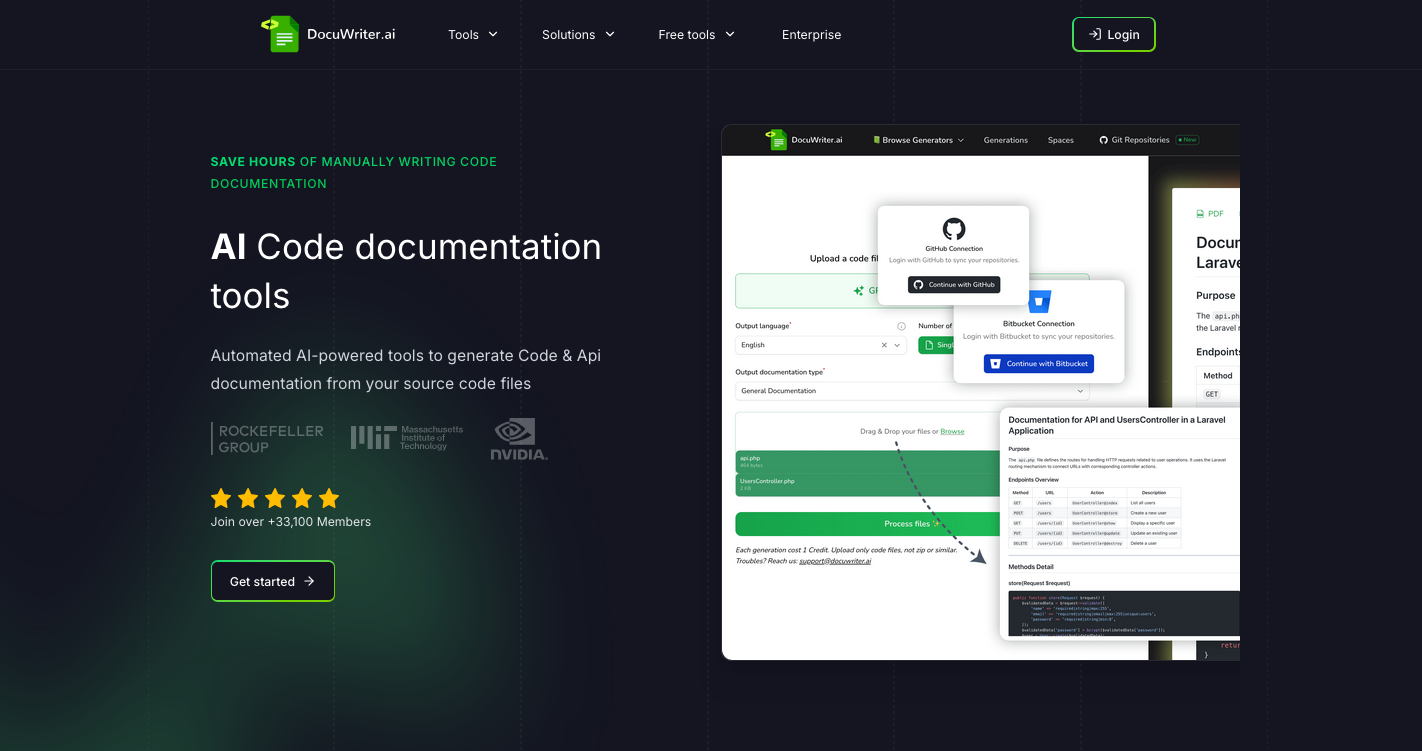This screenshot has width=1422, height=751.
Task: Expand the Solutions dropdown menu
Action: 578,35
